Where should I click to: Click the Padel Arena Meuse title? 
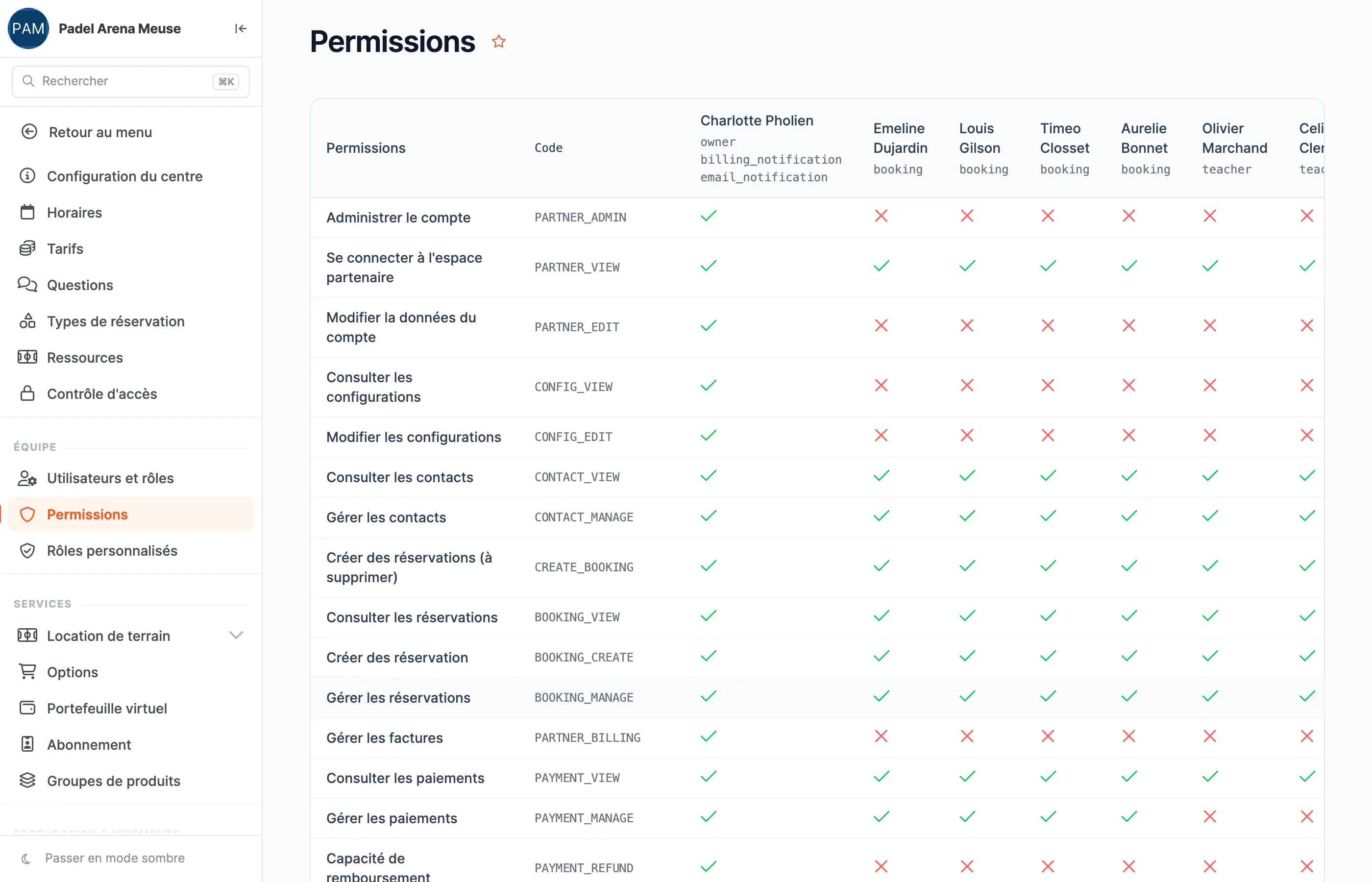tap(120, 28)
